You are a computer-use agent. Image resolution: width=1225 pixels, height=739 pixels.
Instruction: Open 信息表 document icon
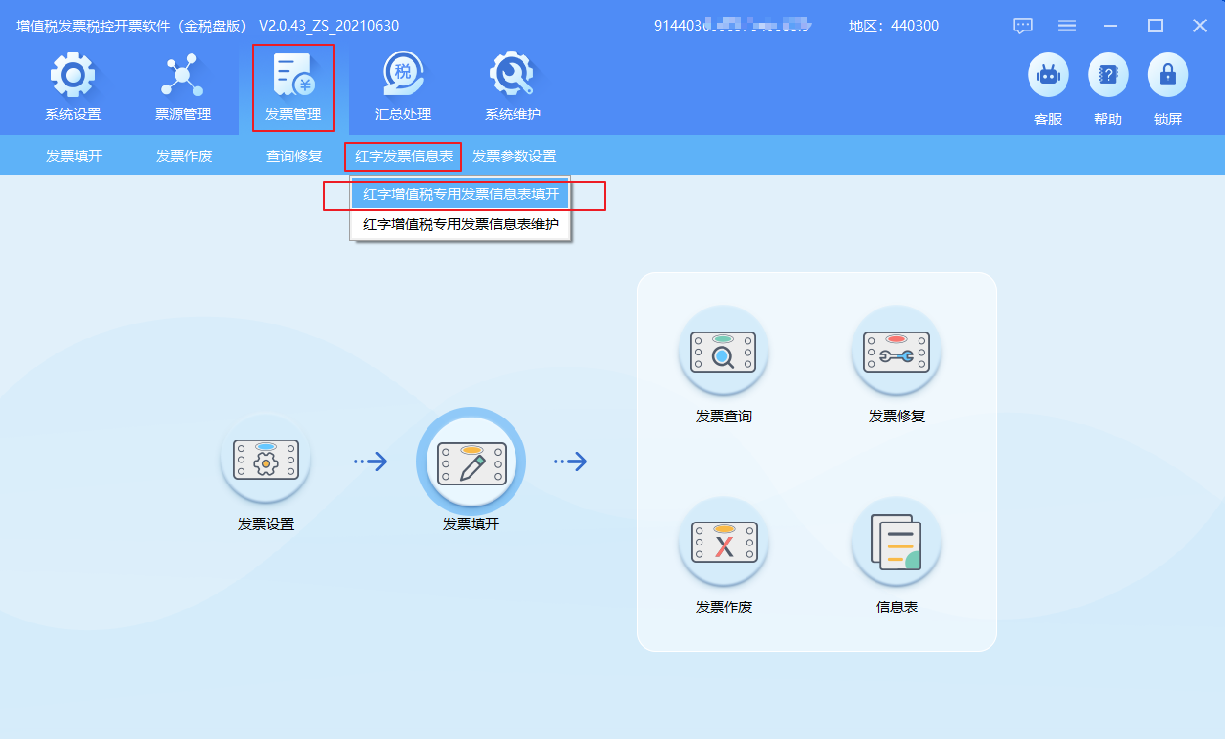point(896,543)
